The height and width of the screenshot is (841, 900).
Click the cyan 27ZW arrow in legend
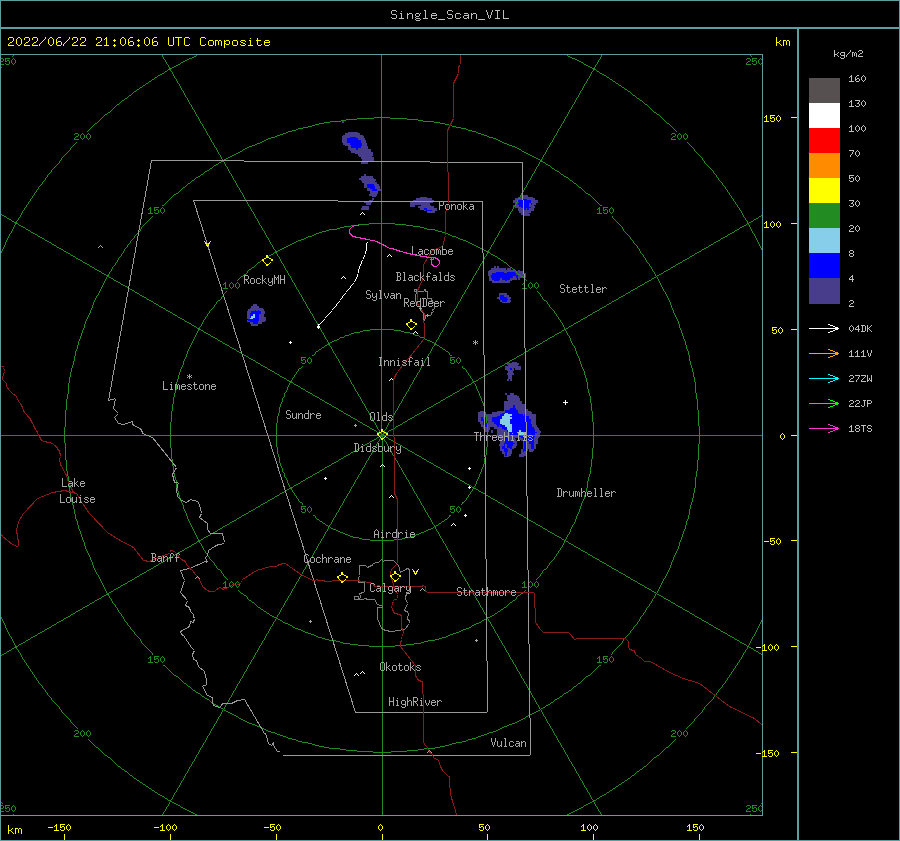[824, 378]
